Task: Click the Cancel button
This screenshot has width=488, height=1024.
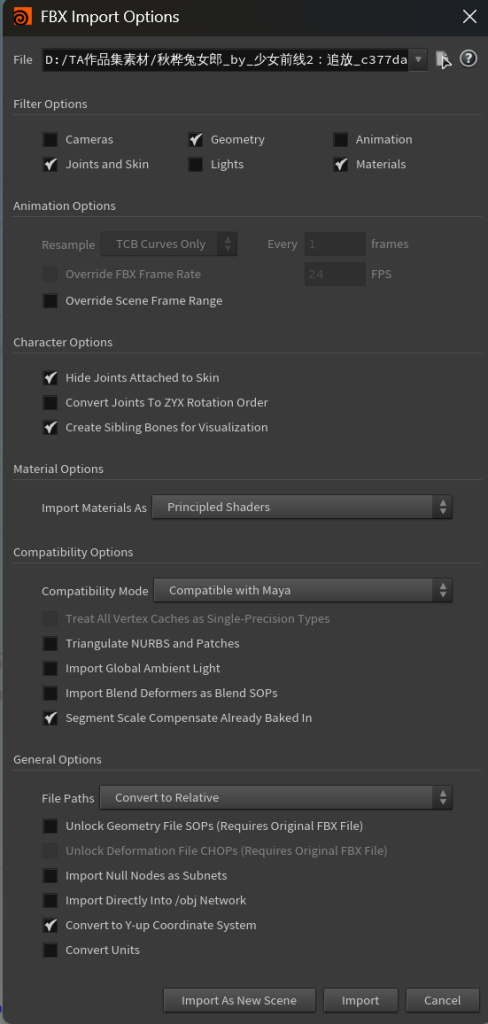Action: click(442, 1000)
